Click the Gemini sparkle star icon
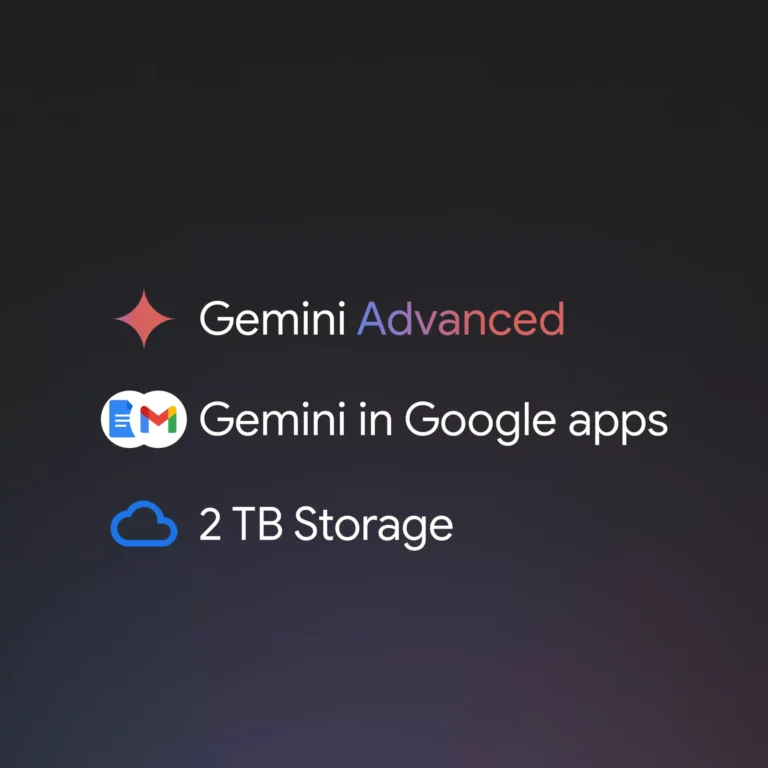 (144, 319)
